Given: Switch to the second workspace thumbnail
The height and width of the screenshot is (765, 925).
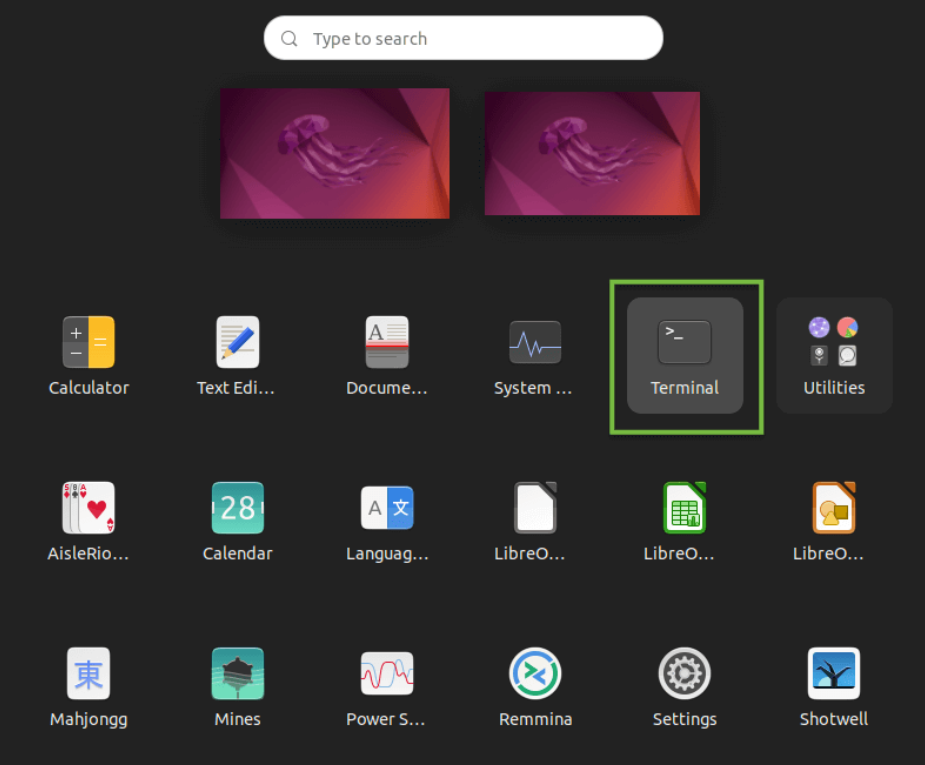Looking at the screenshot, I should 591,153.
